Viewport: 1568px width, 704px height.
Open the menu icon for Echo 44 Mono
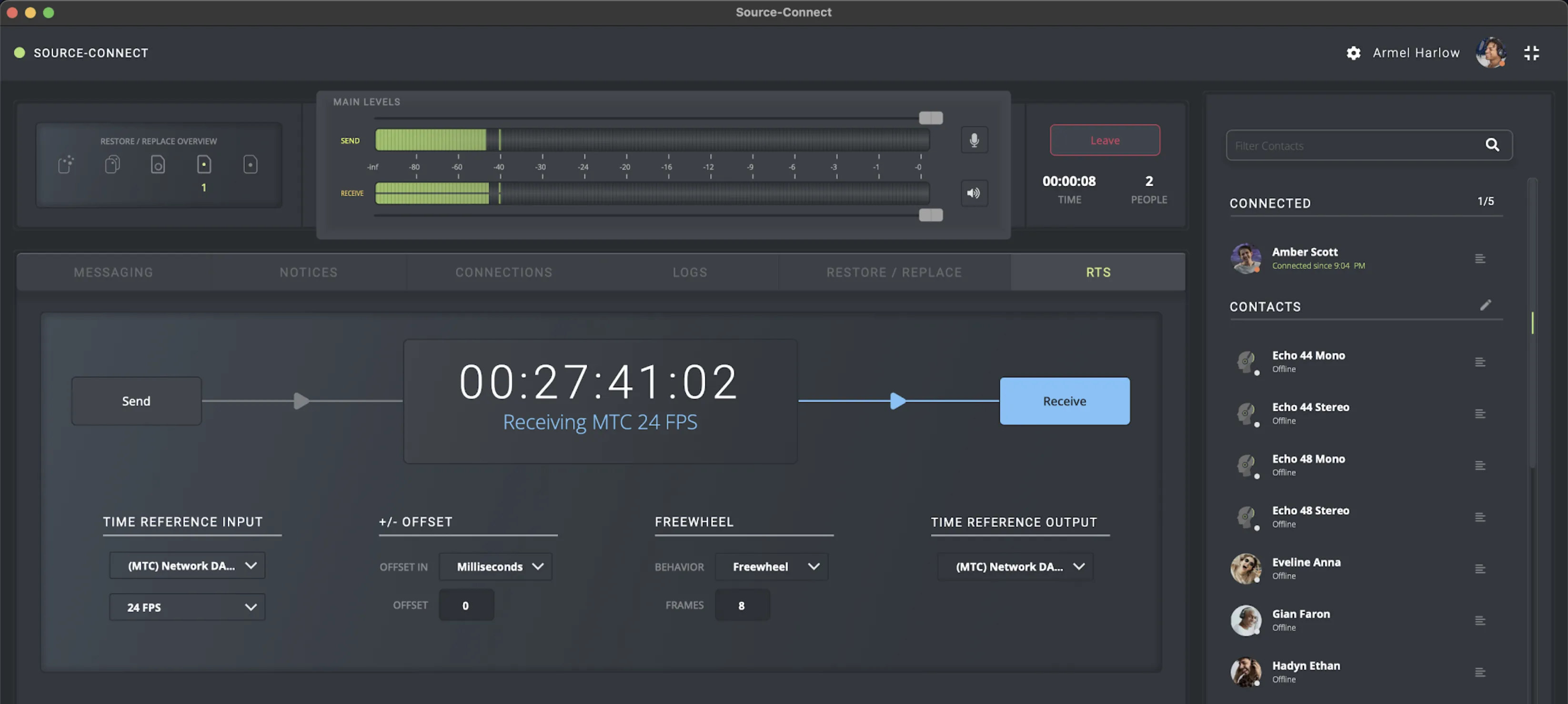click(1480, 362)
